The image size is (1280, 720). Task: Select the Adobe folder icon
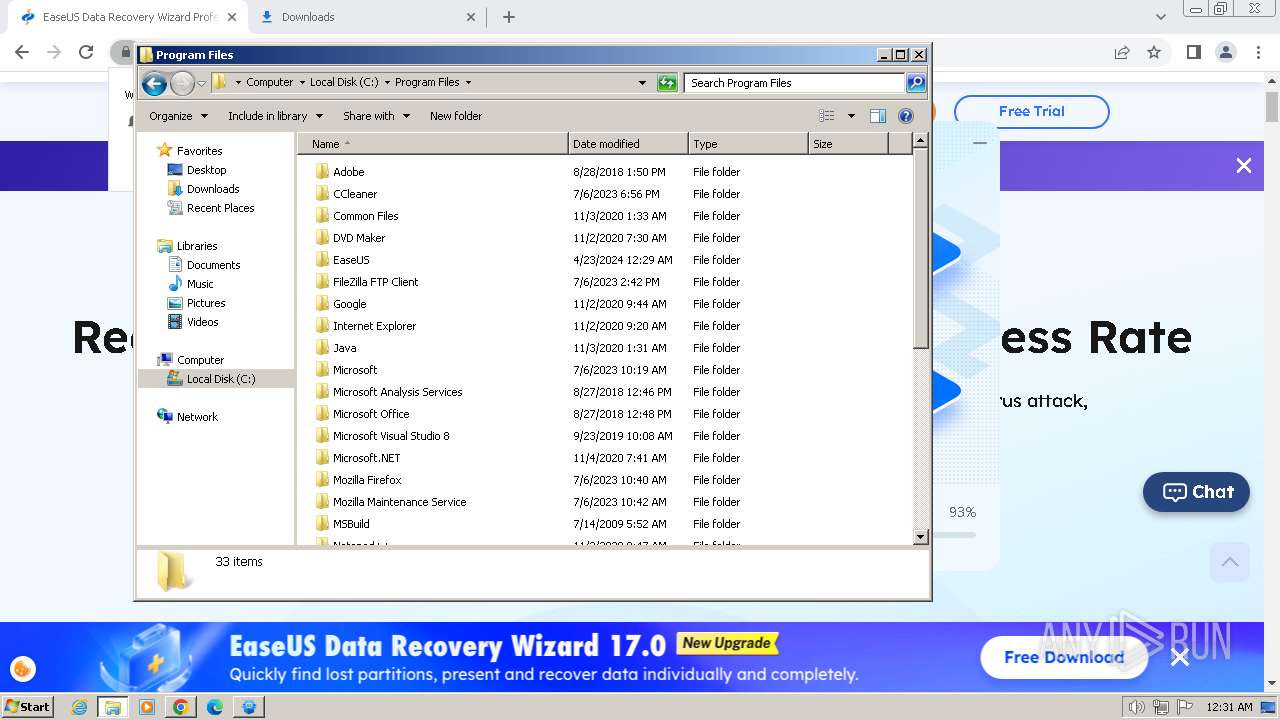[x=322, y=172]
